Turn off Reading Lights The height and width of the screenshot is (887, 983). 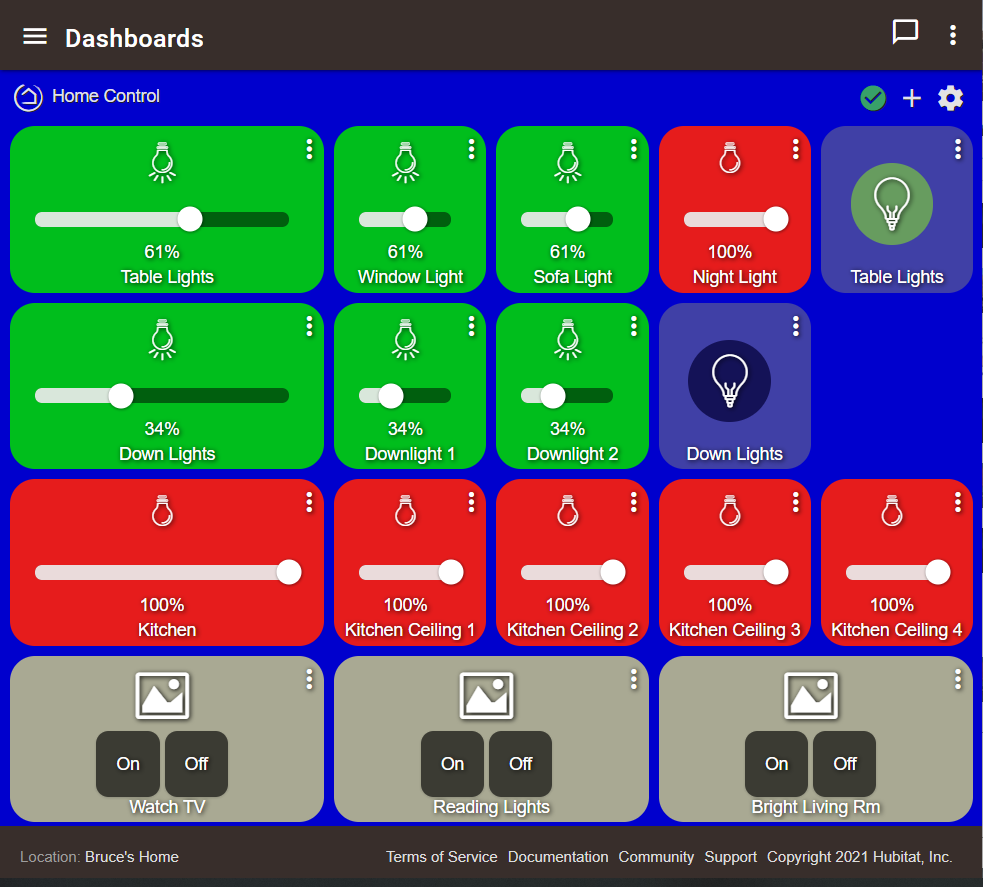pyautogui.click(x=520, y=764)
